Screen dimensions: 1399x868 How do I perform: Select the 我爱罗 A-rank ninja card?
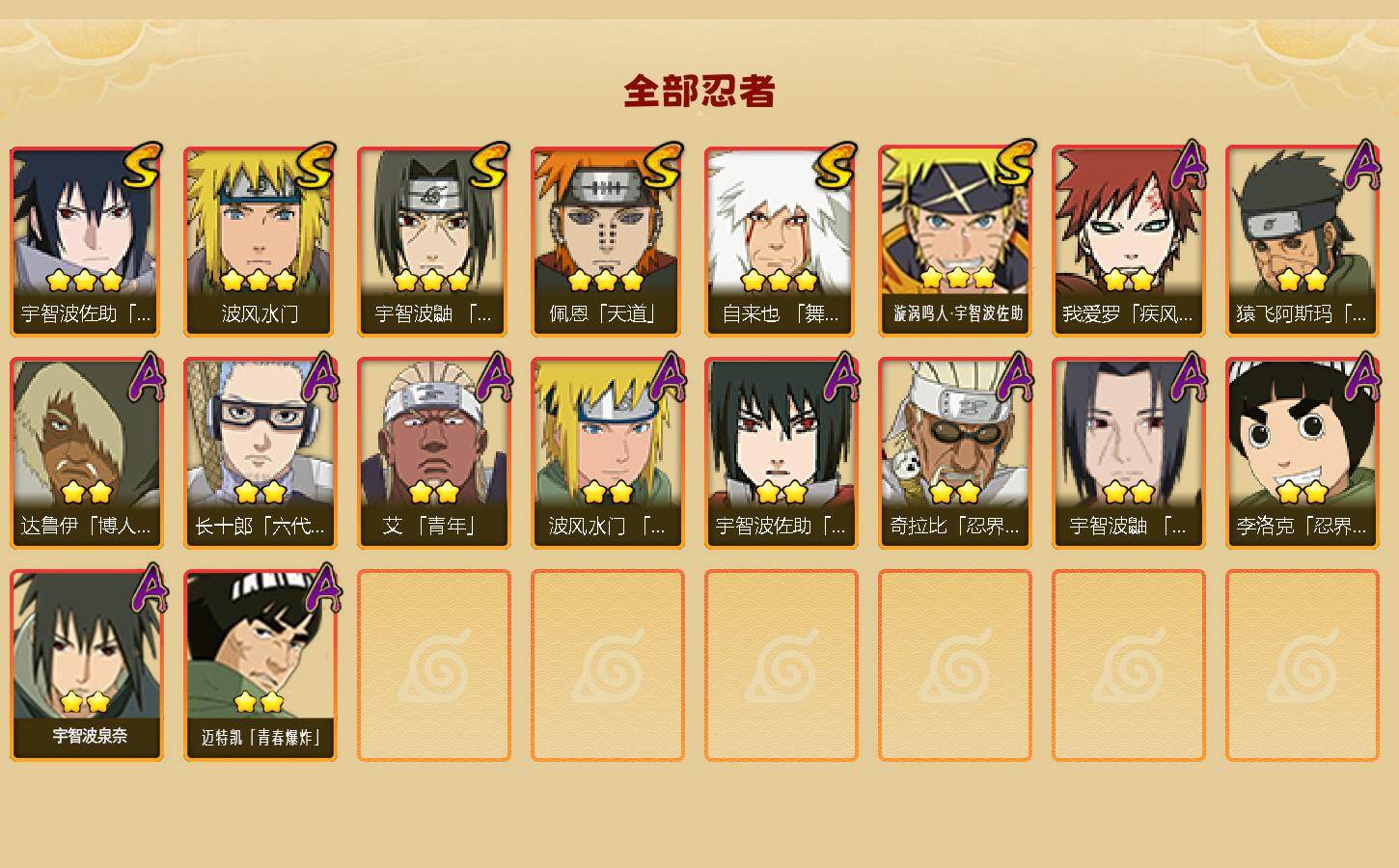[x=1128, y=241]
